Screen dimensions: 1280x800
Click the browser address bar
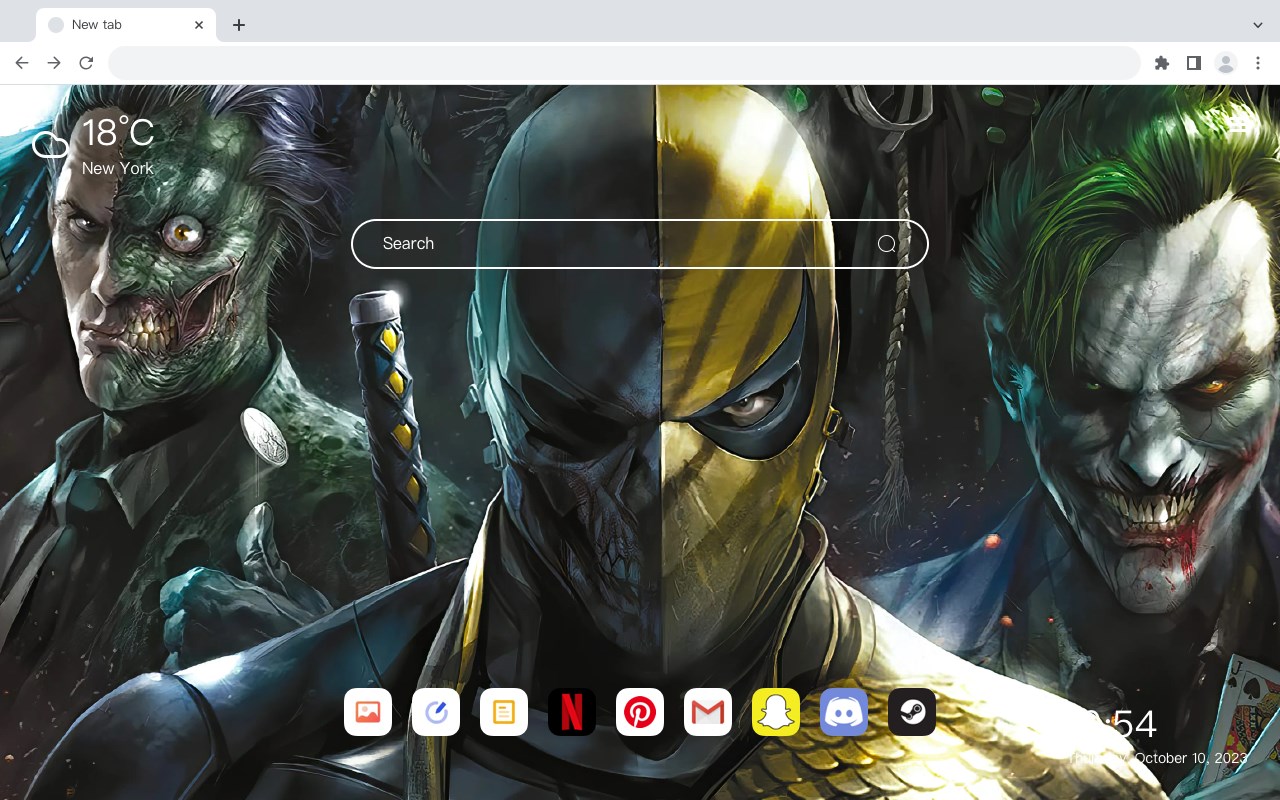624,63
